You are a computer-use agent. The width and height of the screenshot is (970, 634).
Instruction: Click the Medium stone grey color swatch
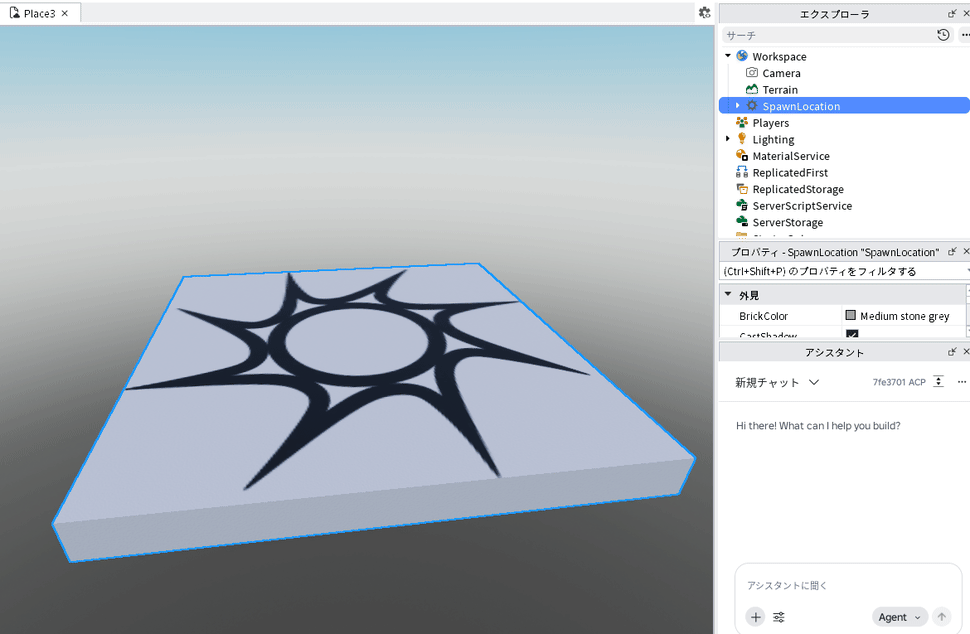point(851,315)
